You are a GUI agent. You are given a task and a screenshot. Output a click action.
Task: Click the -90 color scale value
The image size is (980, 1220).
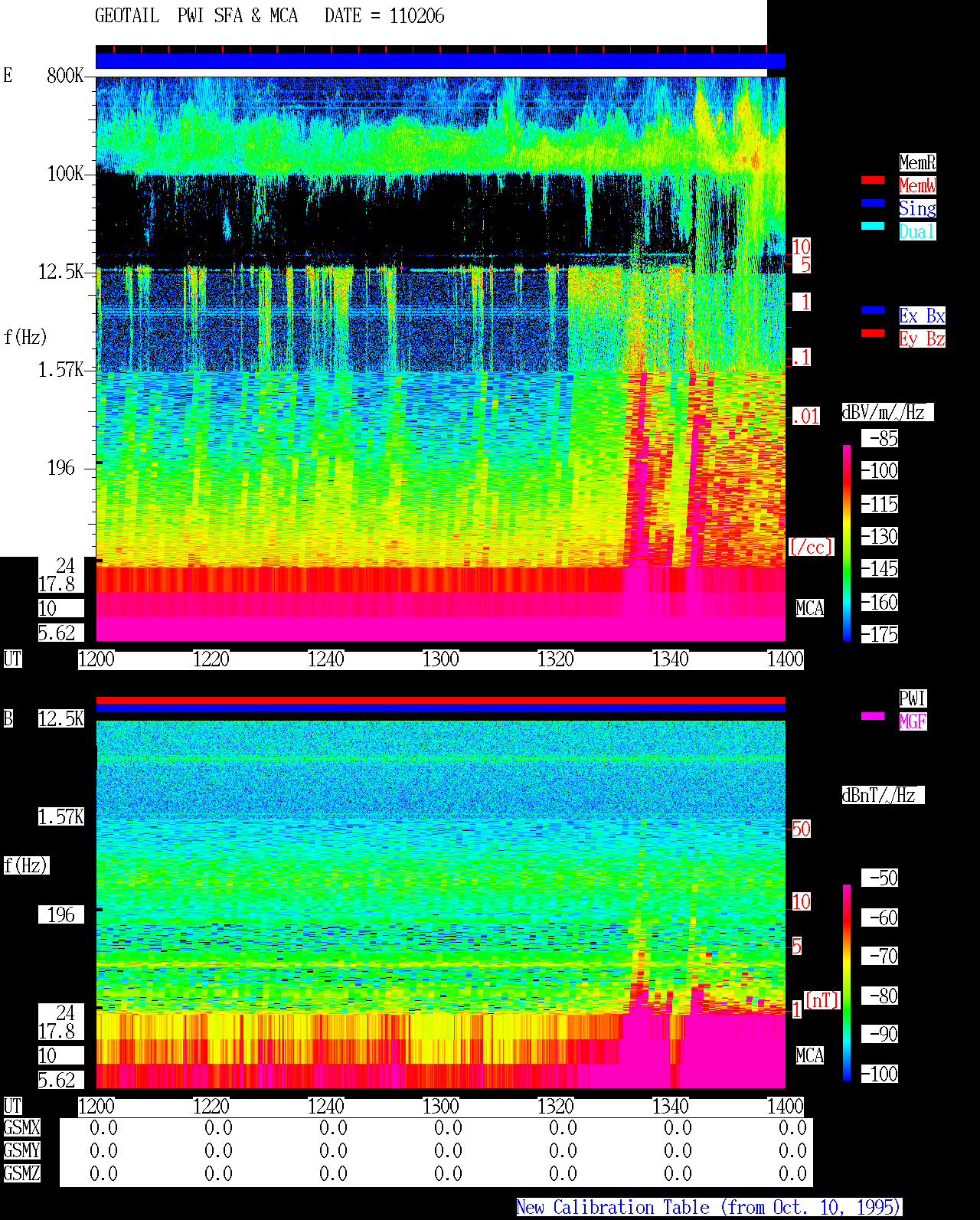point(880,1034)
